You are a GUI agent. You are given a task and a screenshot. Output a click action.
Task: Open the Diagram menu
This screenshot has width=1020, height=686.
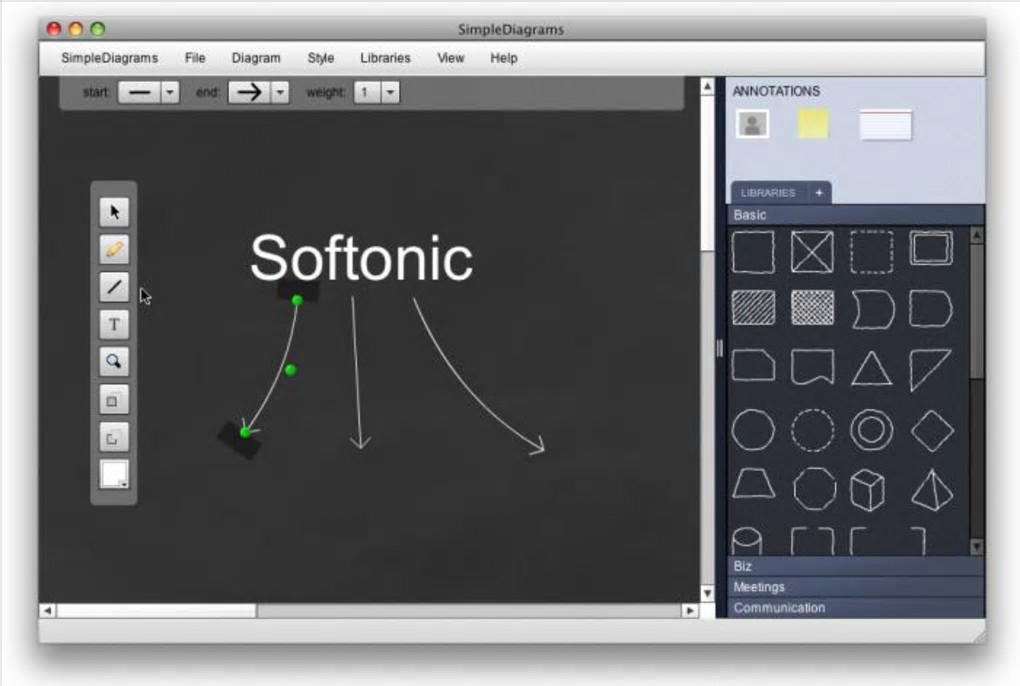coord(256,58)
